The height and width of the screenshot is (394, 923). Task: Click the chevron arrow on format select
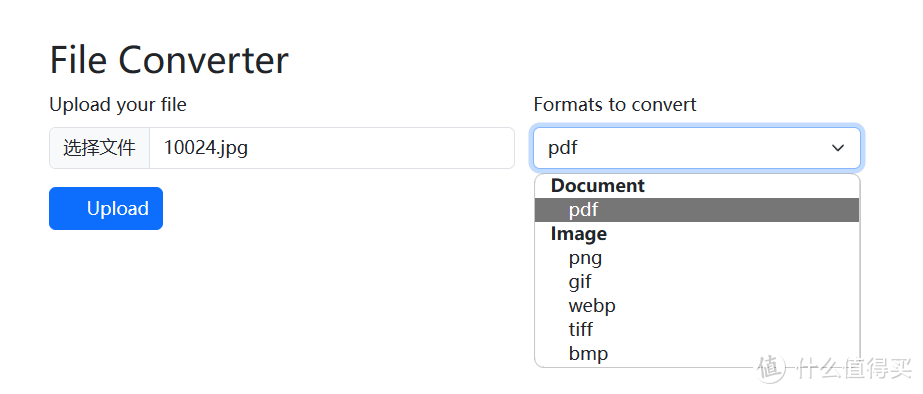(838, 148)
